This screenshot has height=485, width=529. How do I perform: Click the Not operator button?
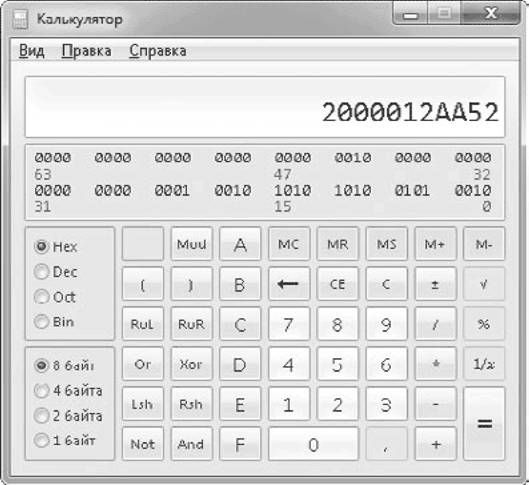point(143,444)
